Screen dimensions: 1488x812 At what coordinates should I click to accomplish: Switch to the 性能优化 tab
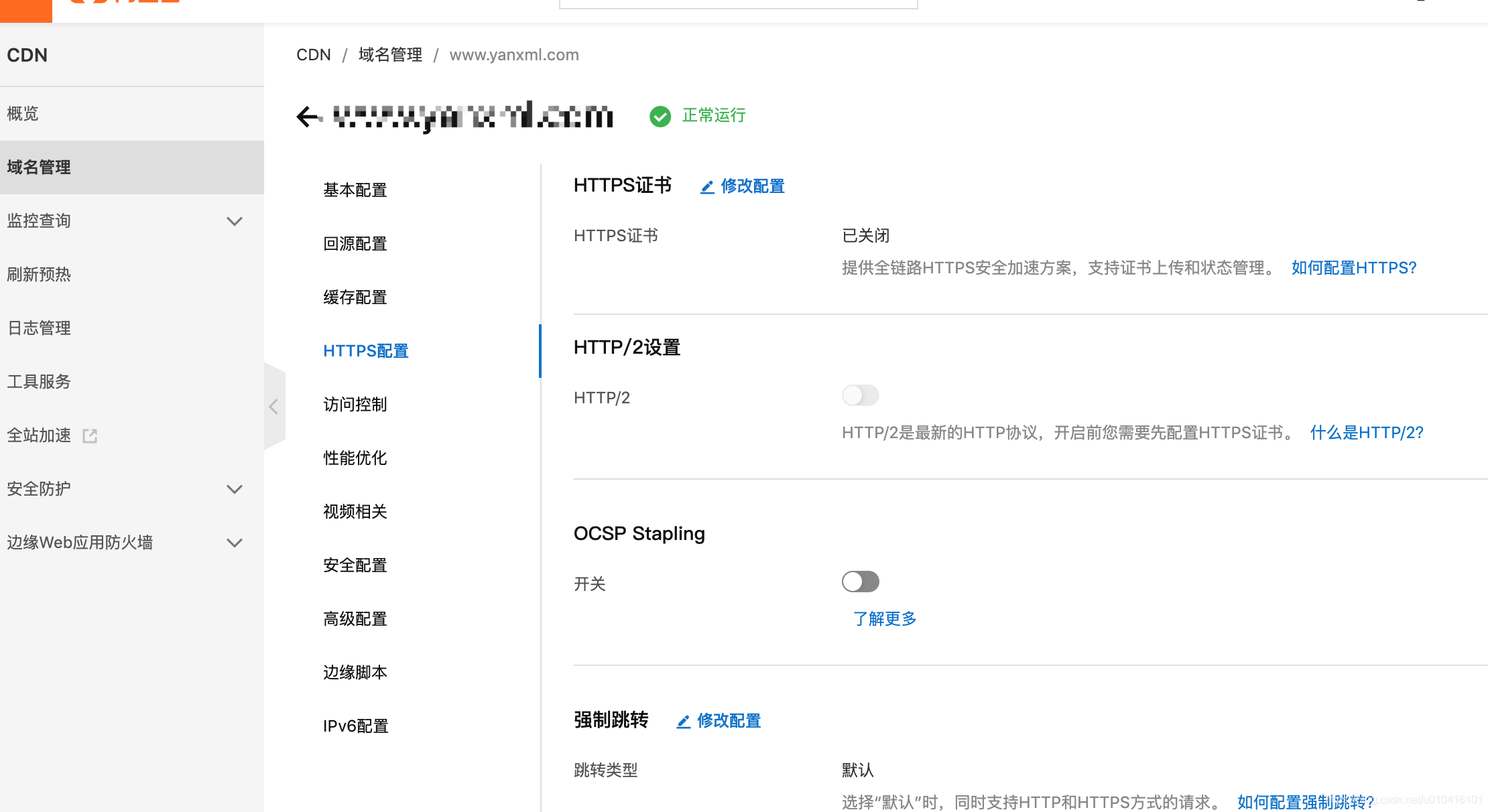[x=355, y=458]
